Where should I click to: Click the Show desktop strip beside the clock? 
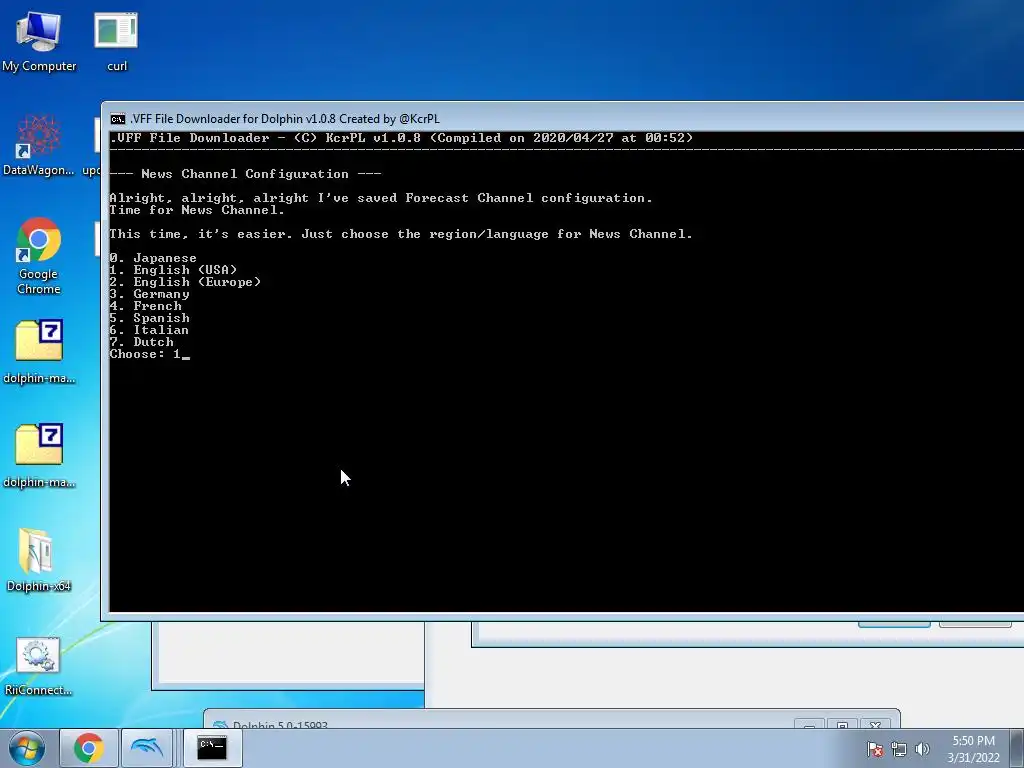[1017, 748]
